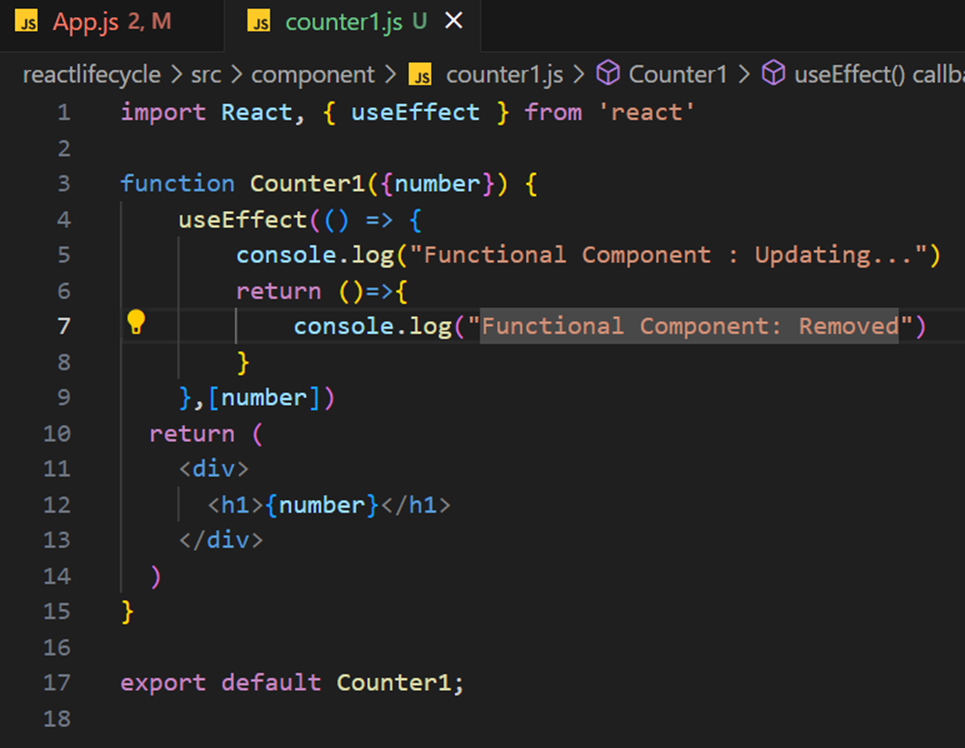Click the highlighted "Functional Component: Removed" string
This screenshot has height=748, width=965.
pyautogui.click(x=689, y=326)
